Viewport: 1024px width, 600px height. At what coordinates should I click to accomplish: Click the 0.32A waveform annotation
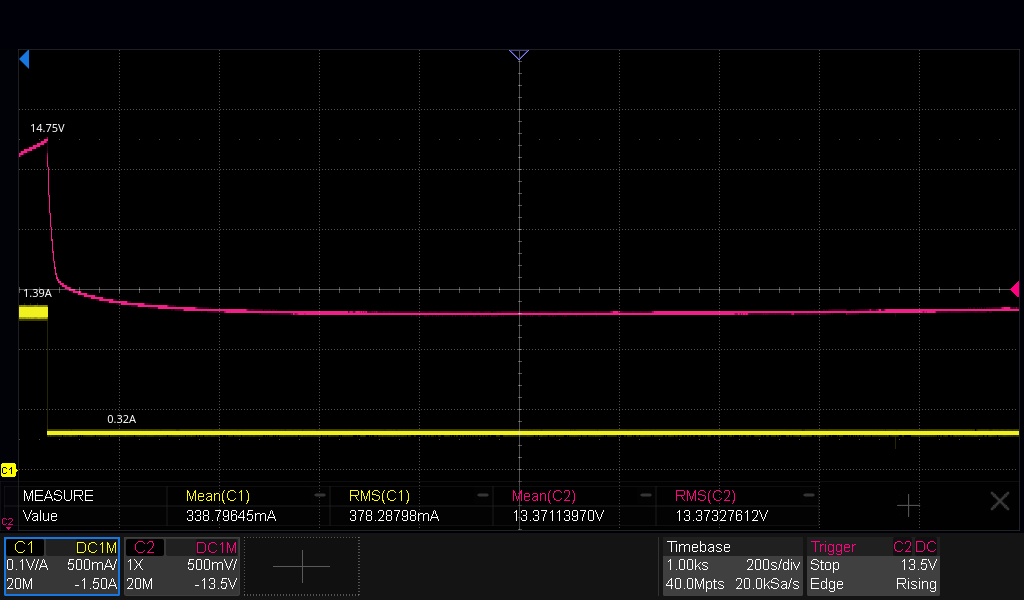(121, 419)
